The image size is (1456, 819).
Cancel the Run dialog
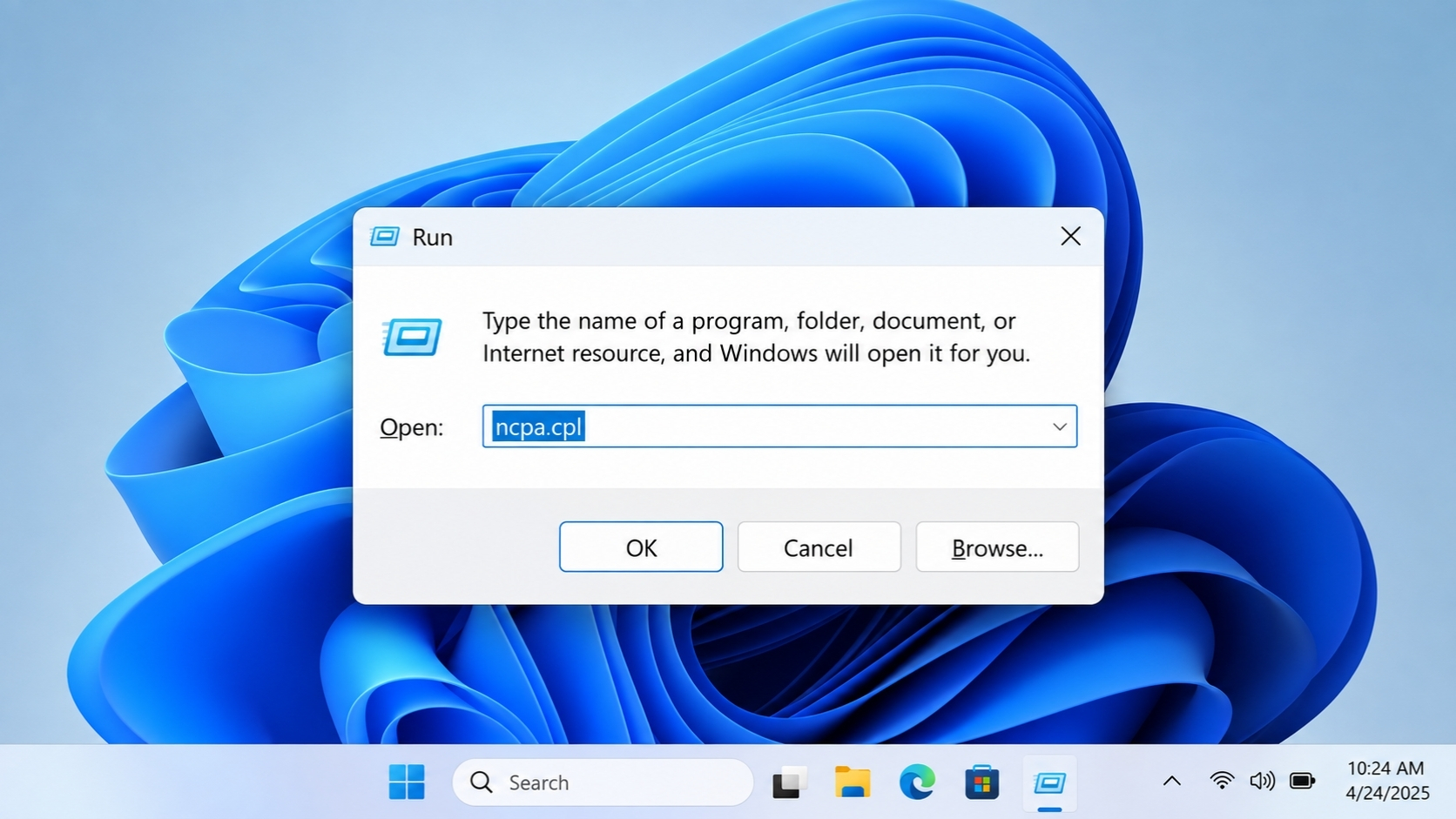click(819, 547)
